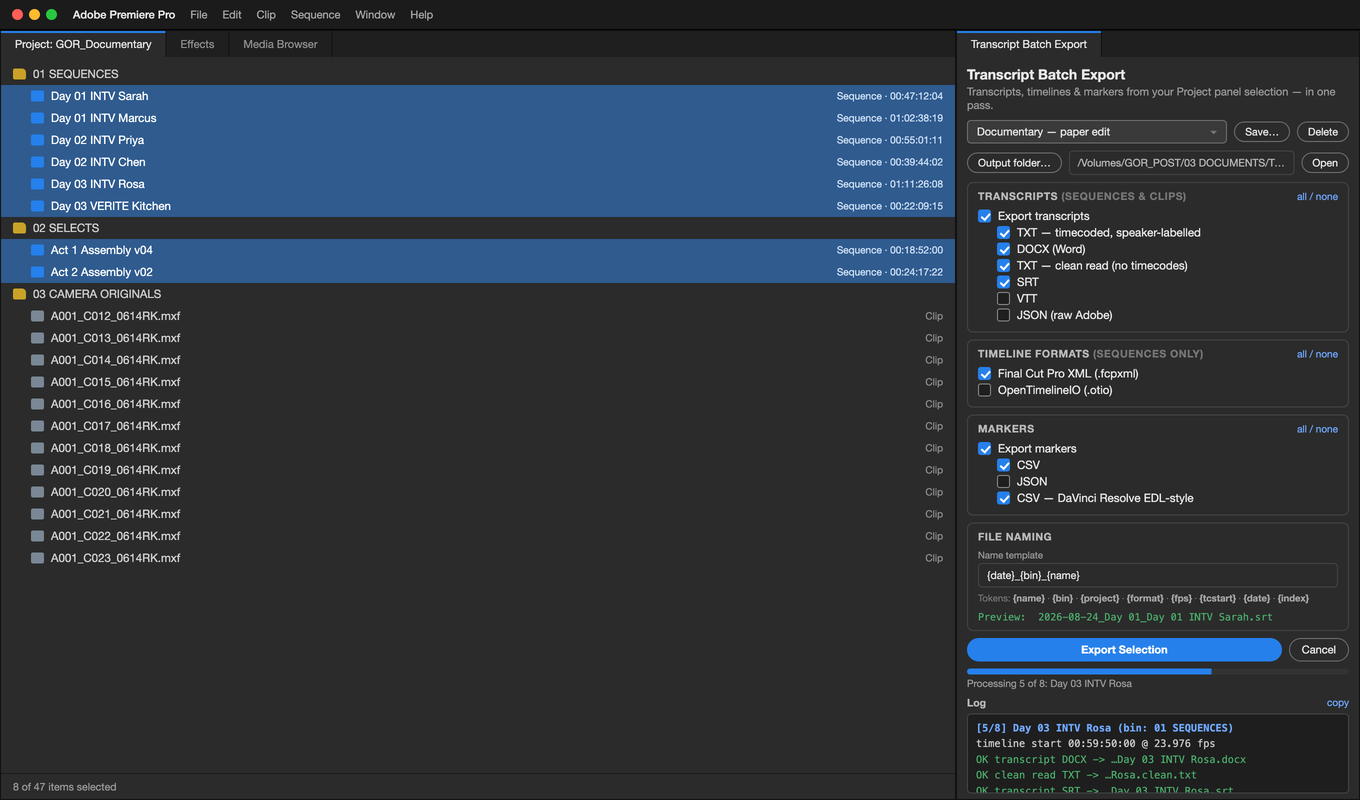Viewport: 1360px width, 800px height.
Task: Click A001_C018_0614RK.mxf clip icon
Action: (x=37, y=448)
